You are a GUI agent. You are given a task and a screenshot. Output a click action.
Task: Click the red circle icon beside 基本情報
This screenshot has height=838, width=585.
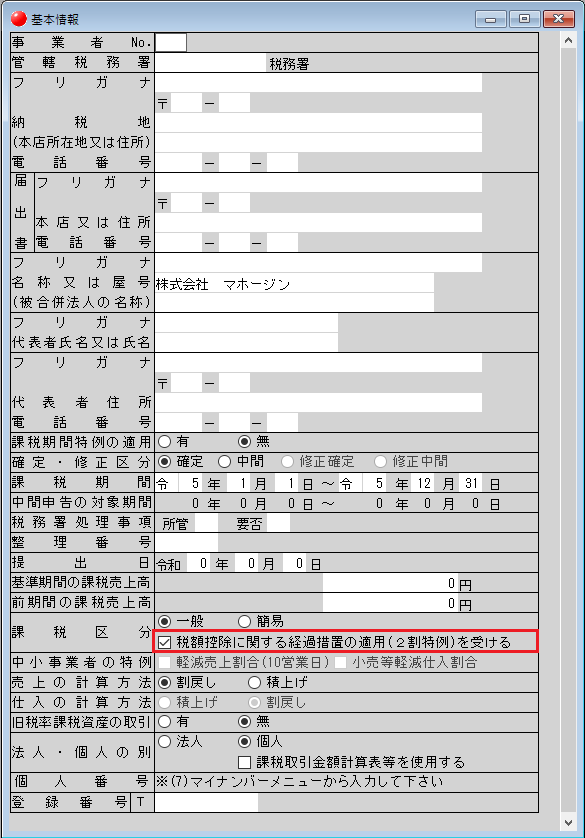19,19
